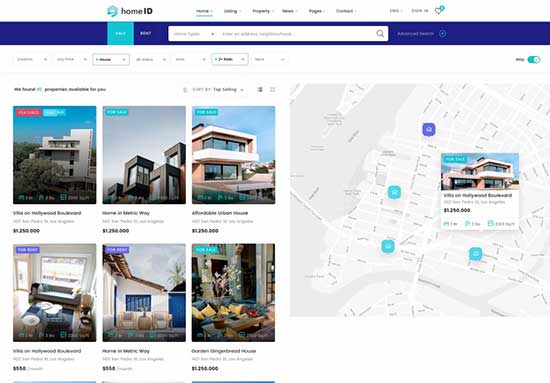Image resolution: width=550 pixels, height=383 pixels.
Task: Click the top-row Villa on Hollywood Boulevard title
Action: pyautogui.click(x=47, y=213)
